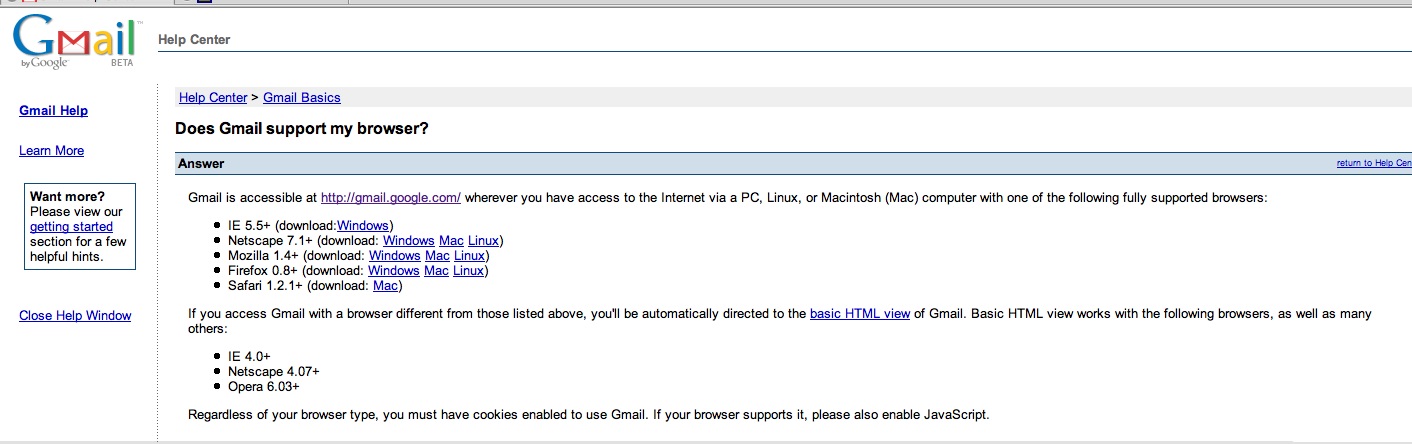Download Firefox 0.8+ for Linux
The height and width of the screenshot is (444, 1412).
468,271
